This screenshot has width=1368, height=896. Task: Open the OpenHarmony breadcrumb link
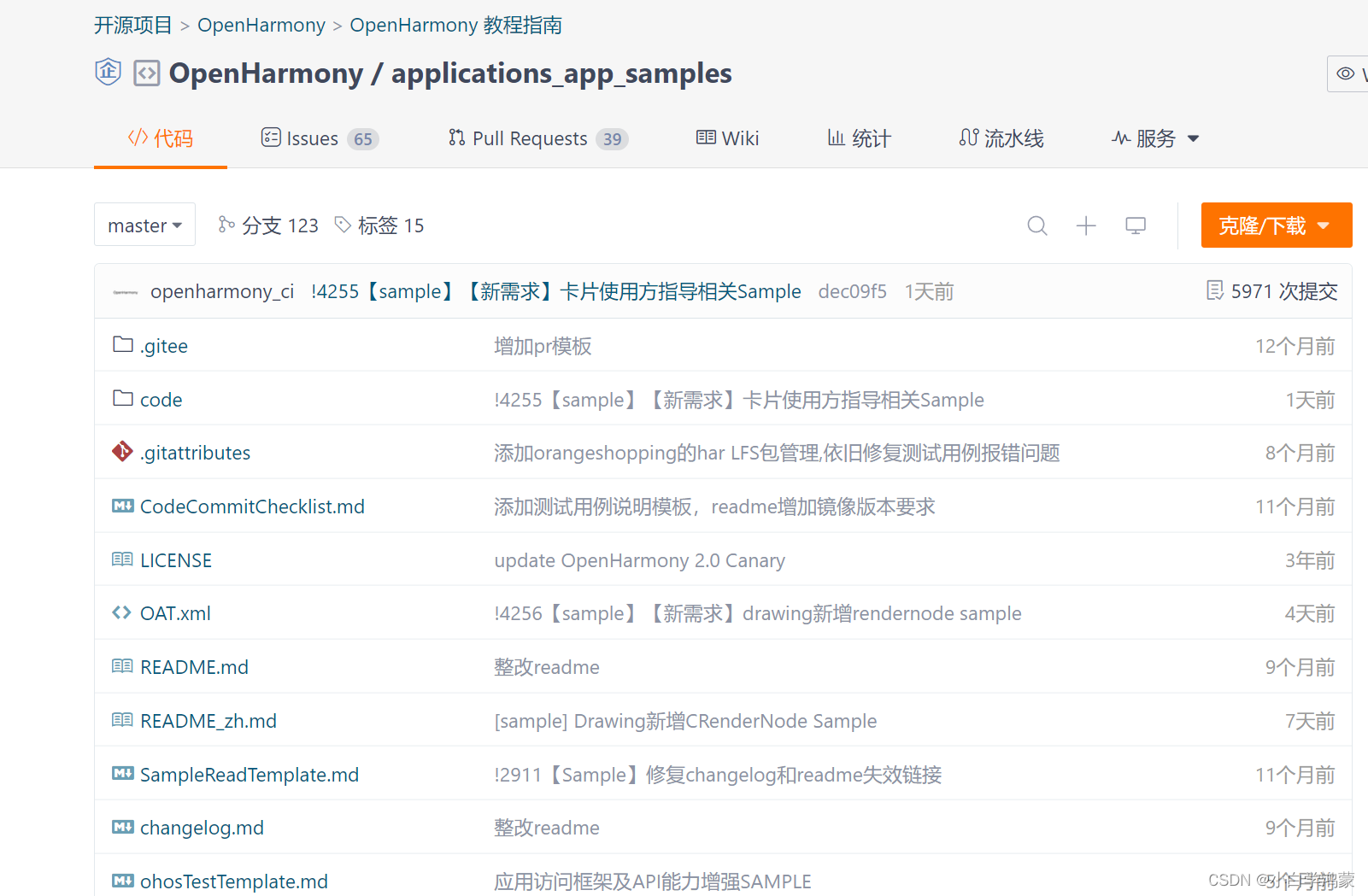(261, 26)
